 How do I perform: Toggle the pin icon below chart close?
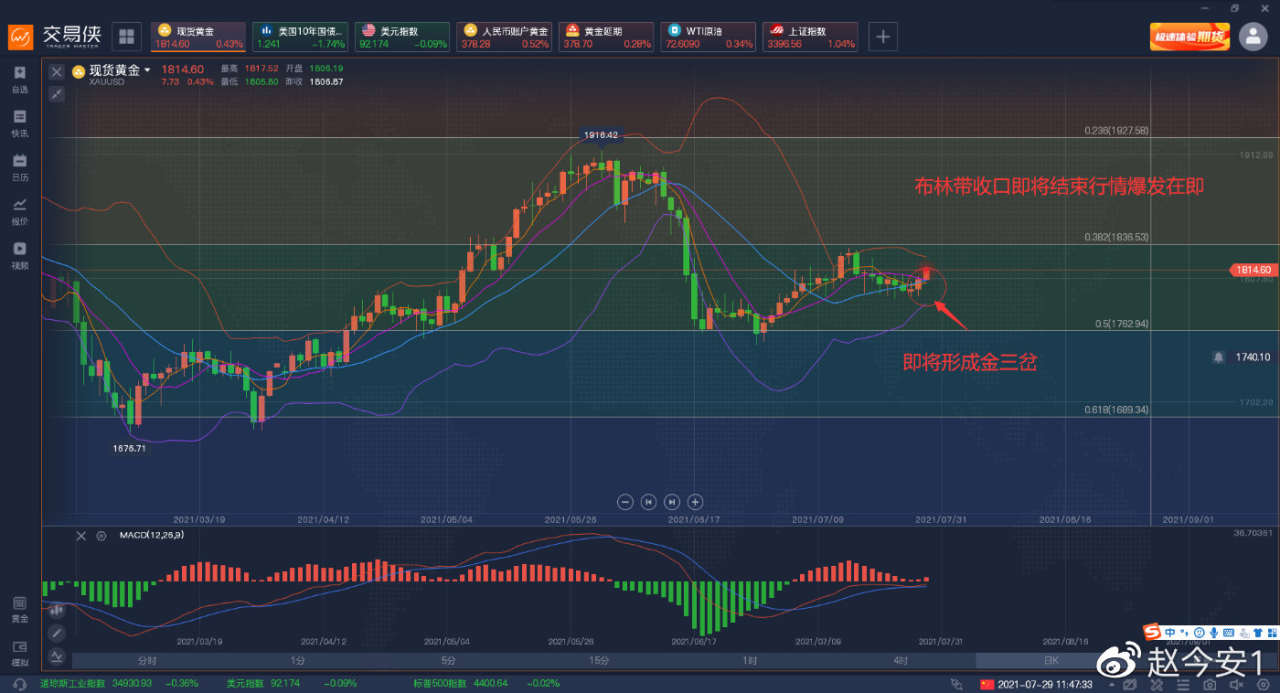(56, 94)
